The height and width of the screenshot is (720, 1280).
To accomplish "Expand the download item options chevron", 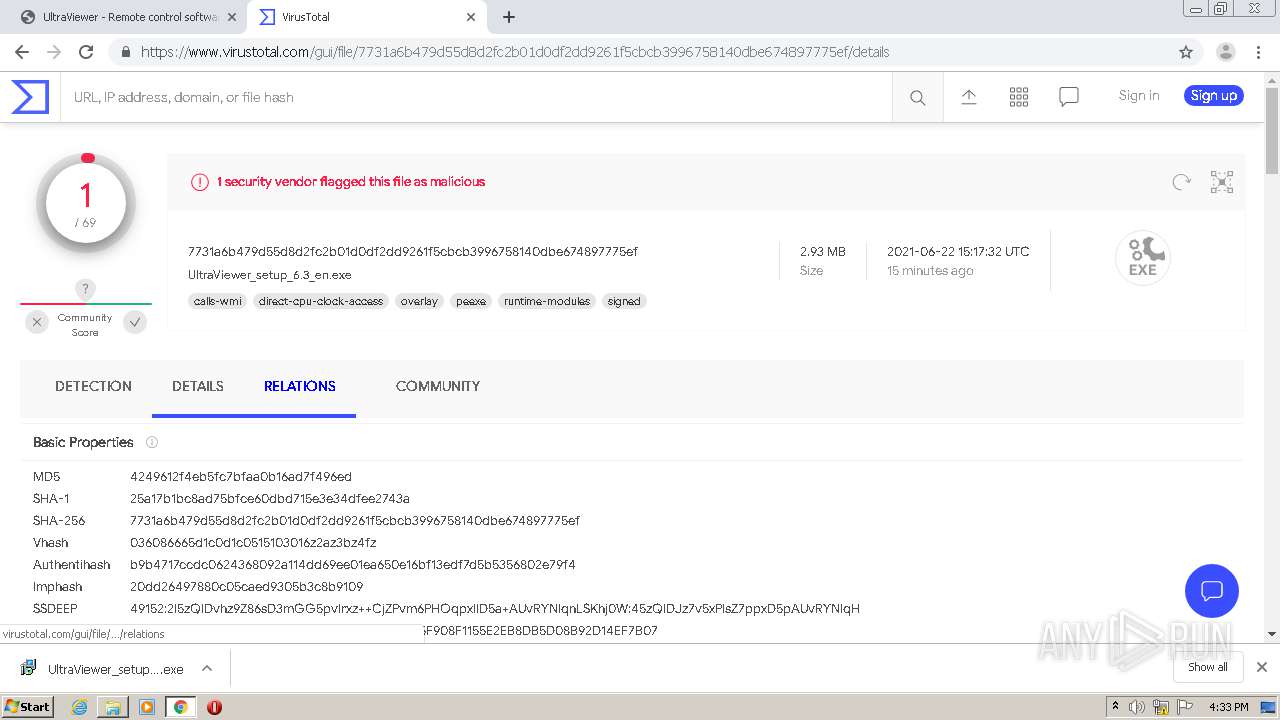I will [x=207, y=668].
